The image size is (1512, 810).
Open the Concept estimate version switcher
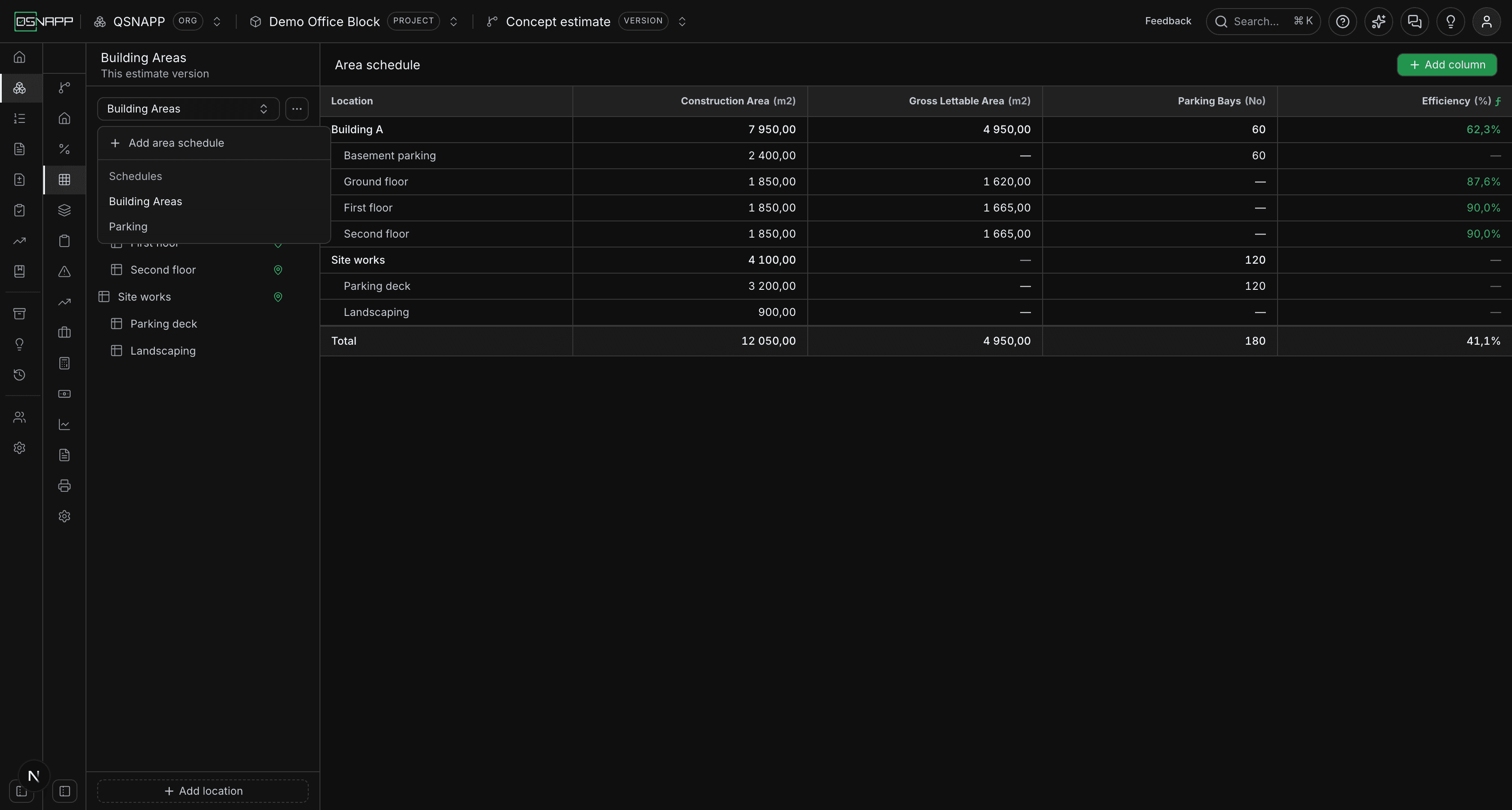point(682,22)
